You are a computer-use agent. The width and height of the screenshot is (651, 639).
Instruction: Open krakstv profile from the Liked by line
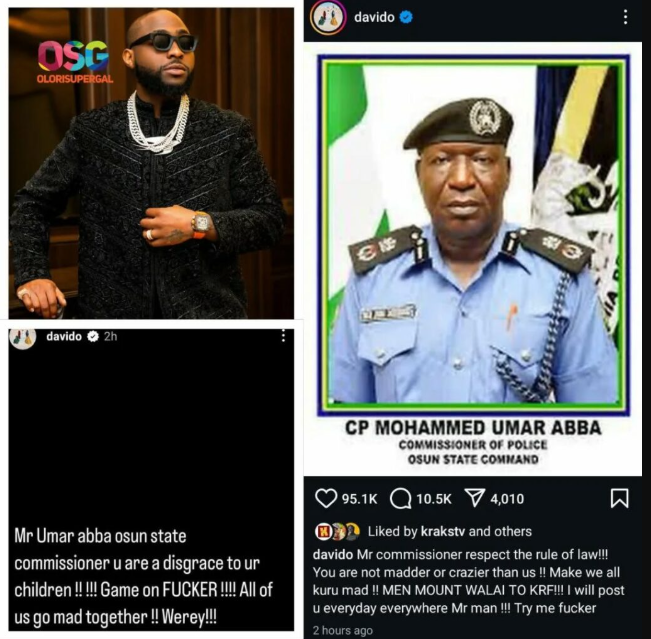click(443, 531)
